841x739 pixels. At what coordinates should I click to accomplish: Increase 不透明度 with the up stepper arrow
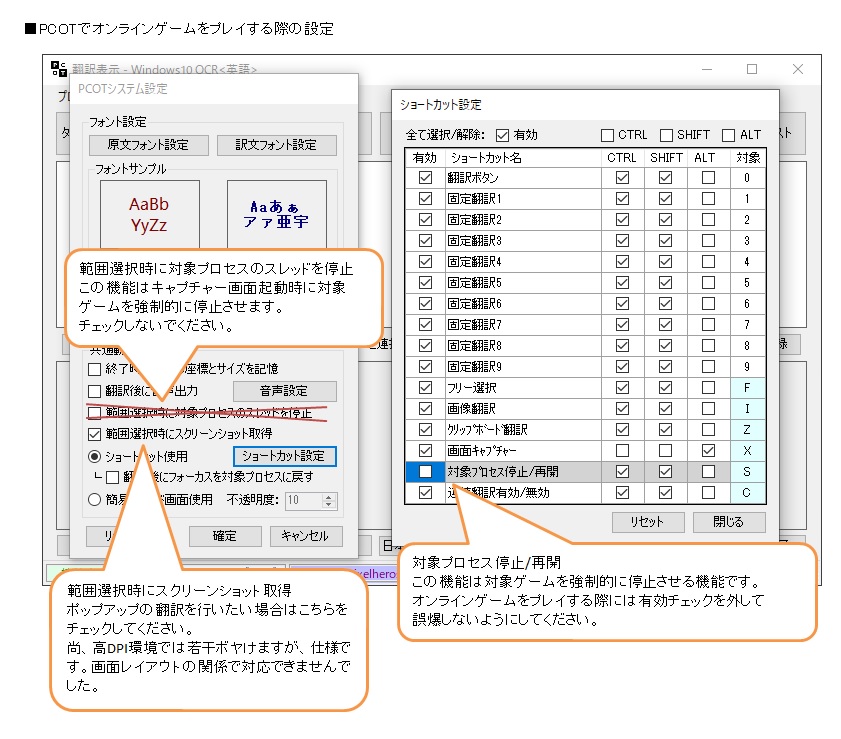pyautogui.click(x=329, y=497)
